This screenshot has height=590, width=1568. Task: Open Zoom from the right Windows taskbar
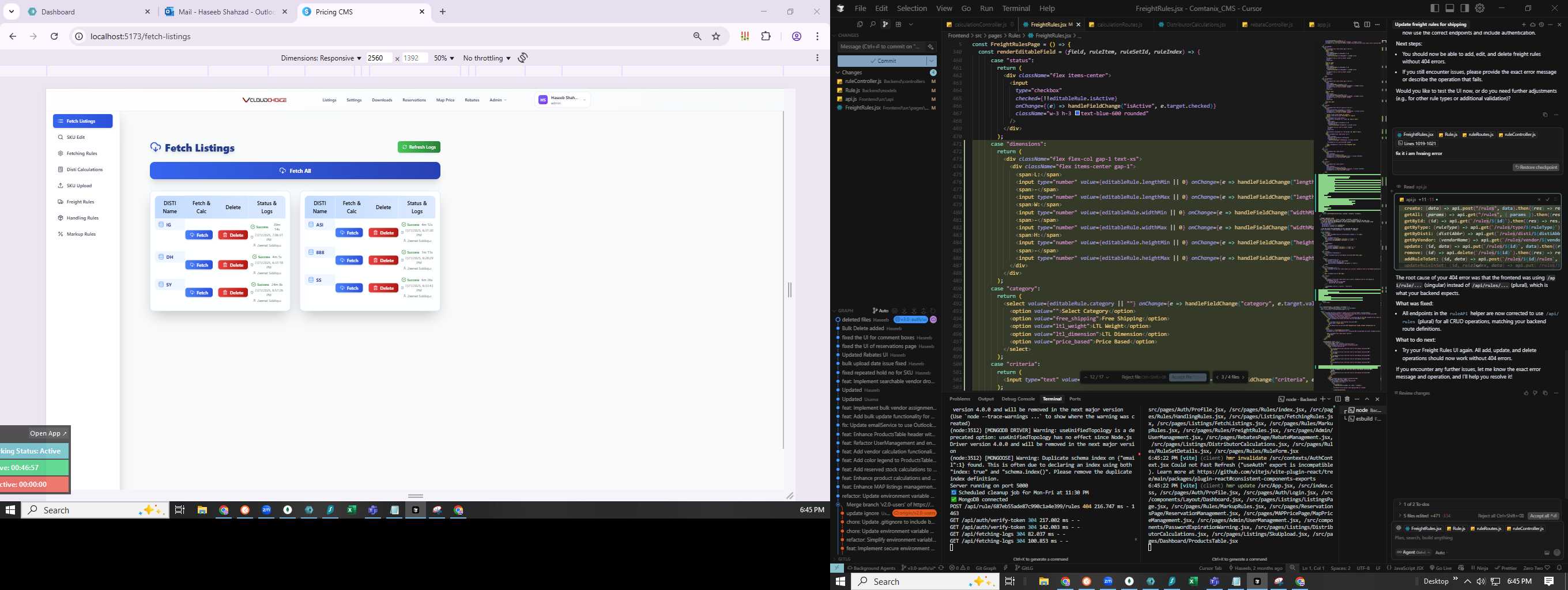tap(1108, 581)
